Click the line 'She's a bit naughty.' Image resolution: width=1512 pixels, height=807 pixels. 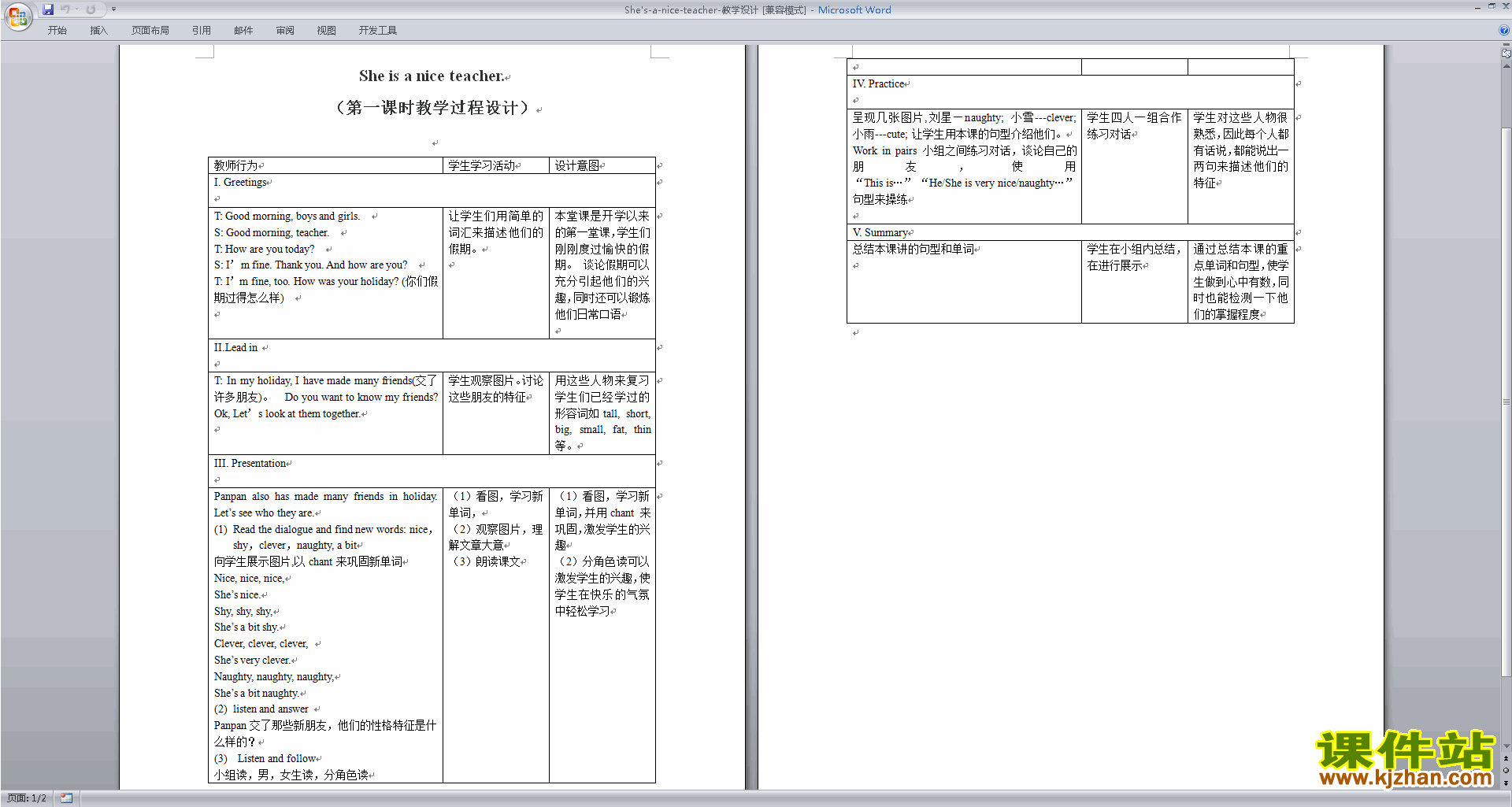[x=257, y=694]
